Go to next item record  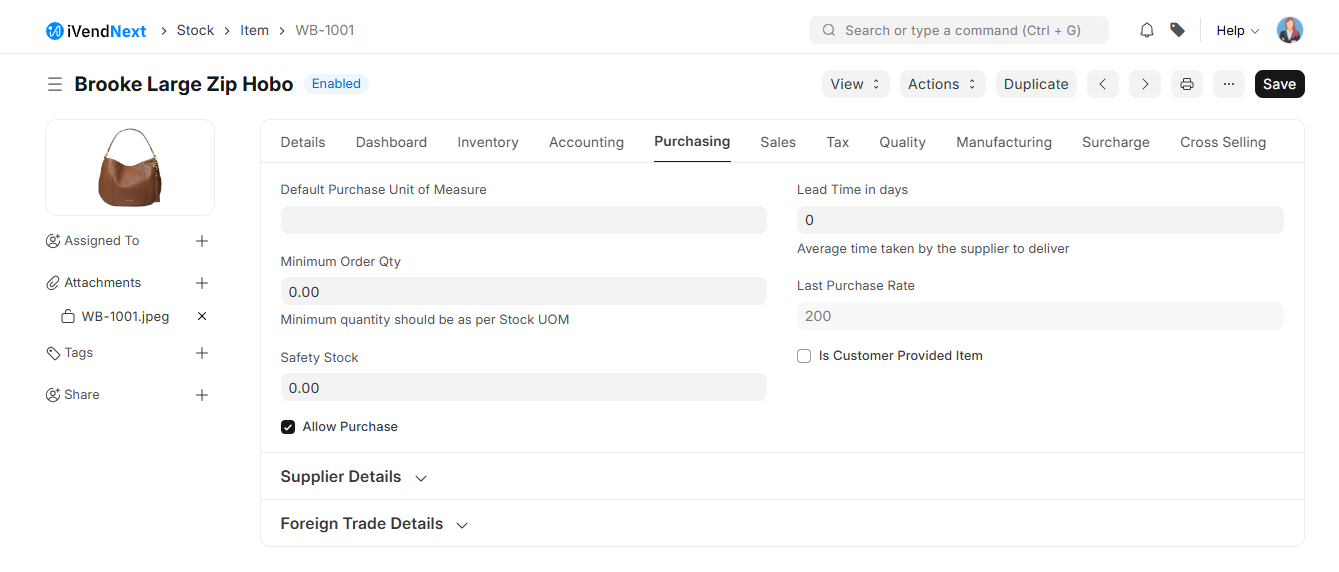click(x=1144, y=84)
